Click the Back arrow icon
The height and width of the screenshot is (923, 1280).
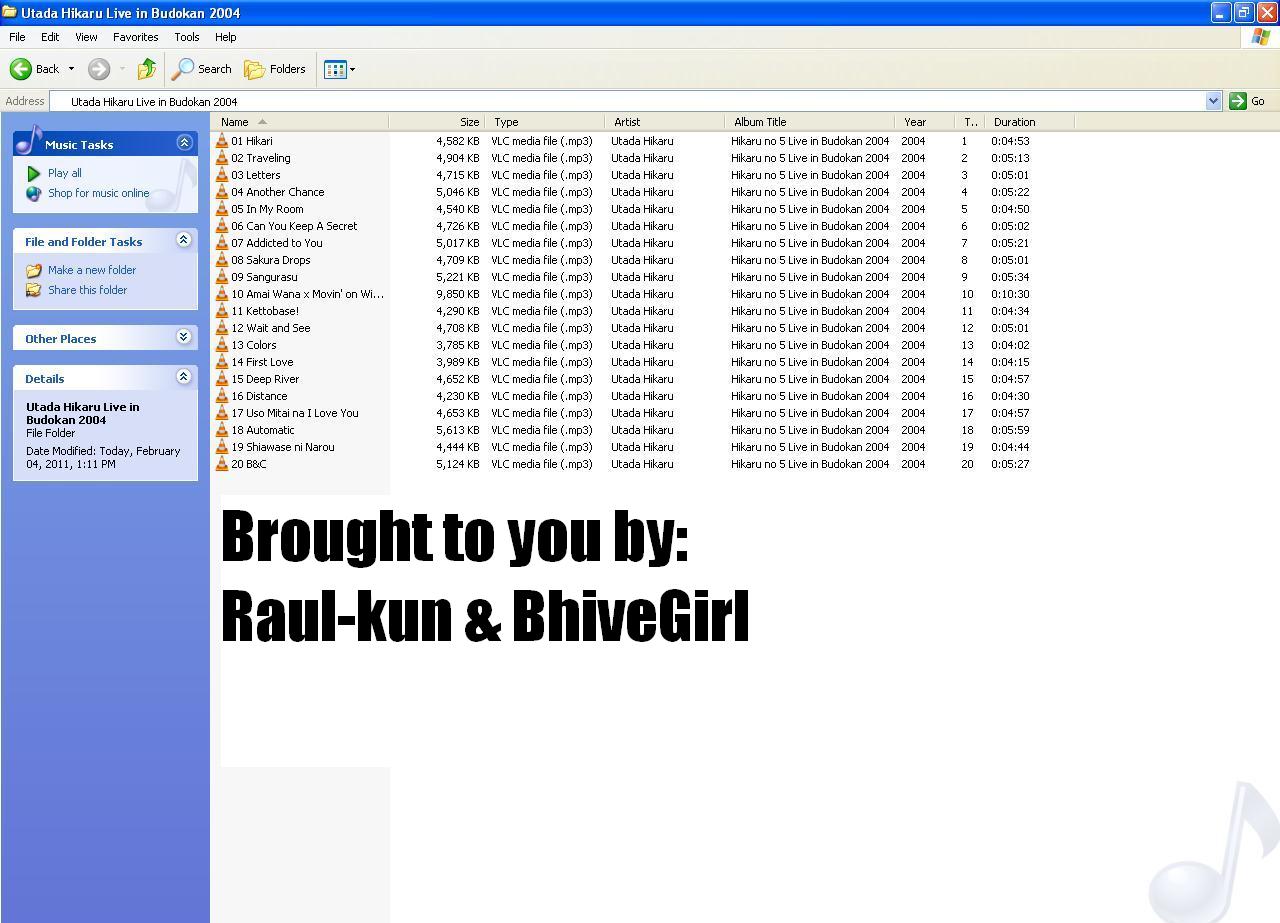coord(21,69)
